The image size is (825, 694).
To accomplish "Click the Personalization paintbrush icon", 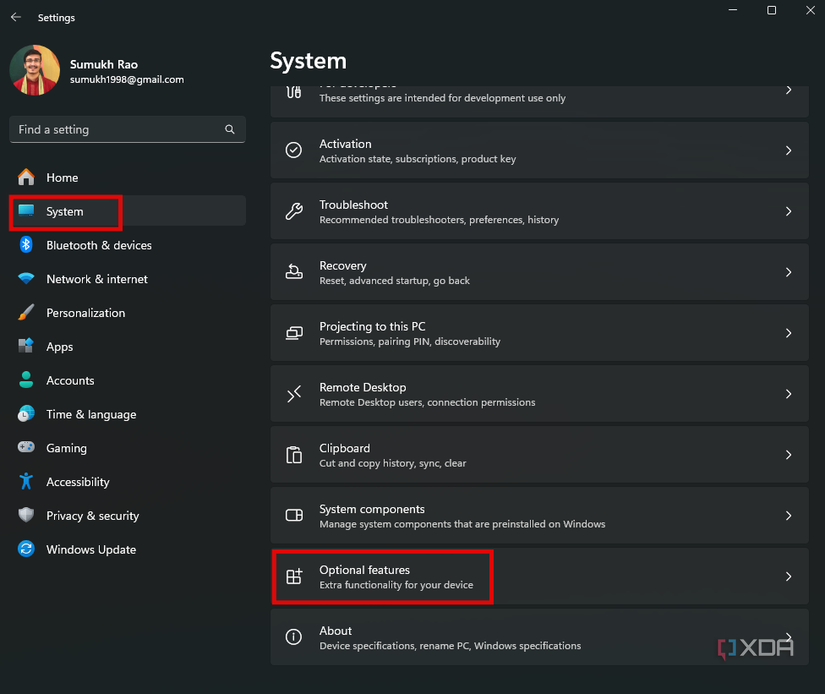I will tap(26, 313).
